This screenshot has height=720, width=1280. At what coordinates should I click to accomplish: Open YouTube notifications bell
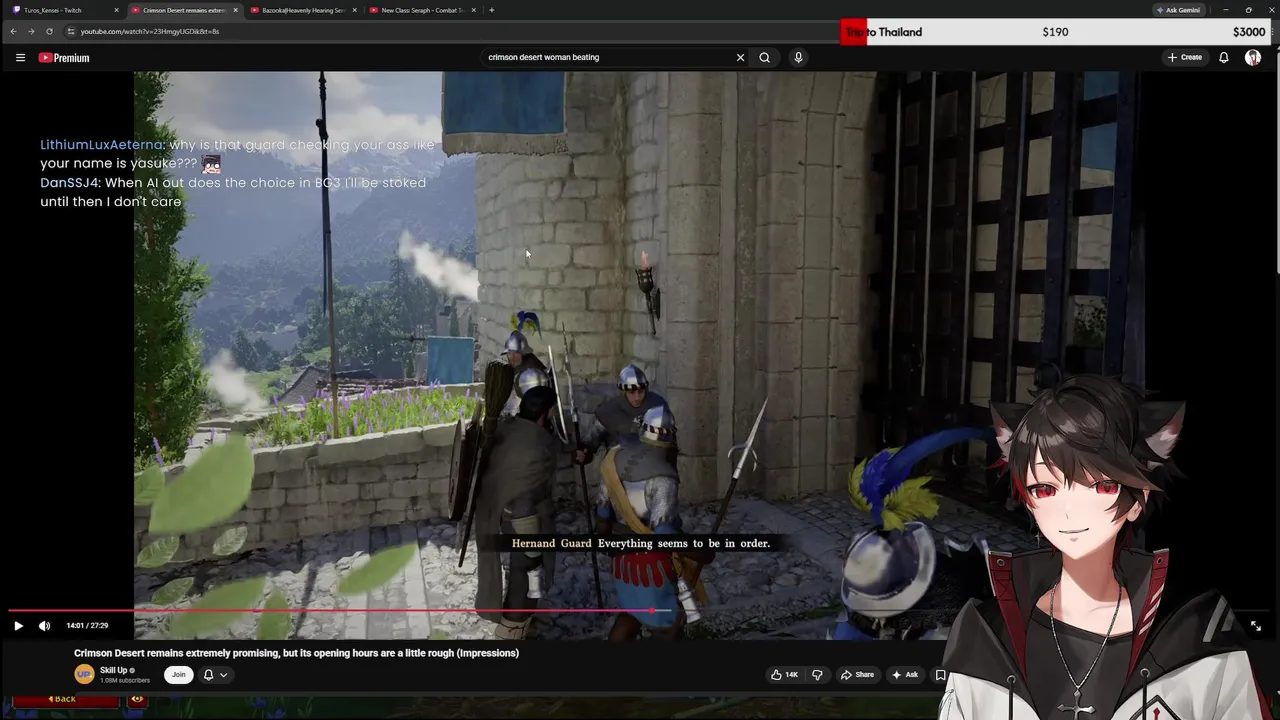tap(1223, 57)
